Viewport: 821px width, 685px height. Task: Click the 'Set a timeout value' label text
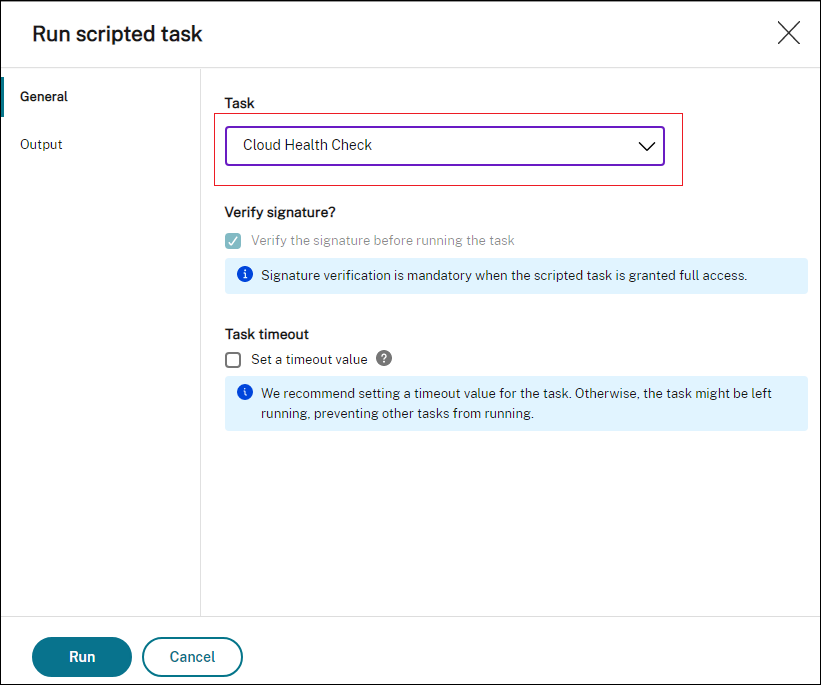[x=309, y=360]
